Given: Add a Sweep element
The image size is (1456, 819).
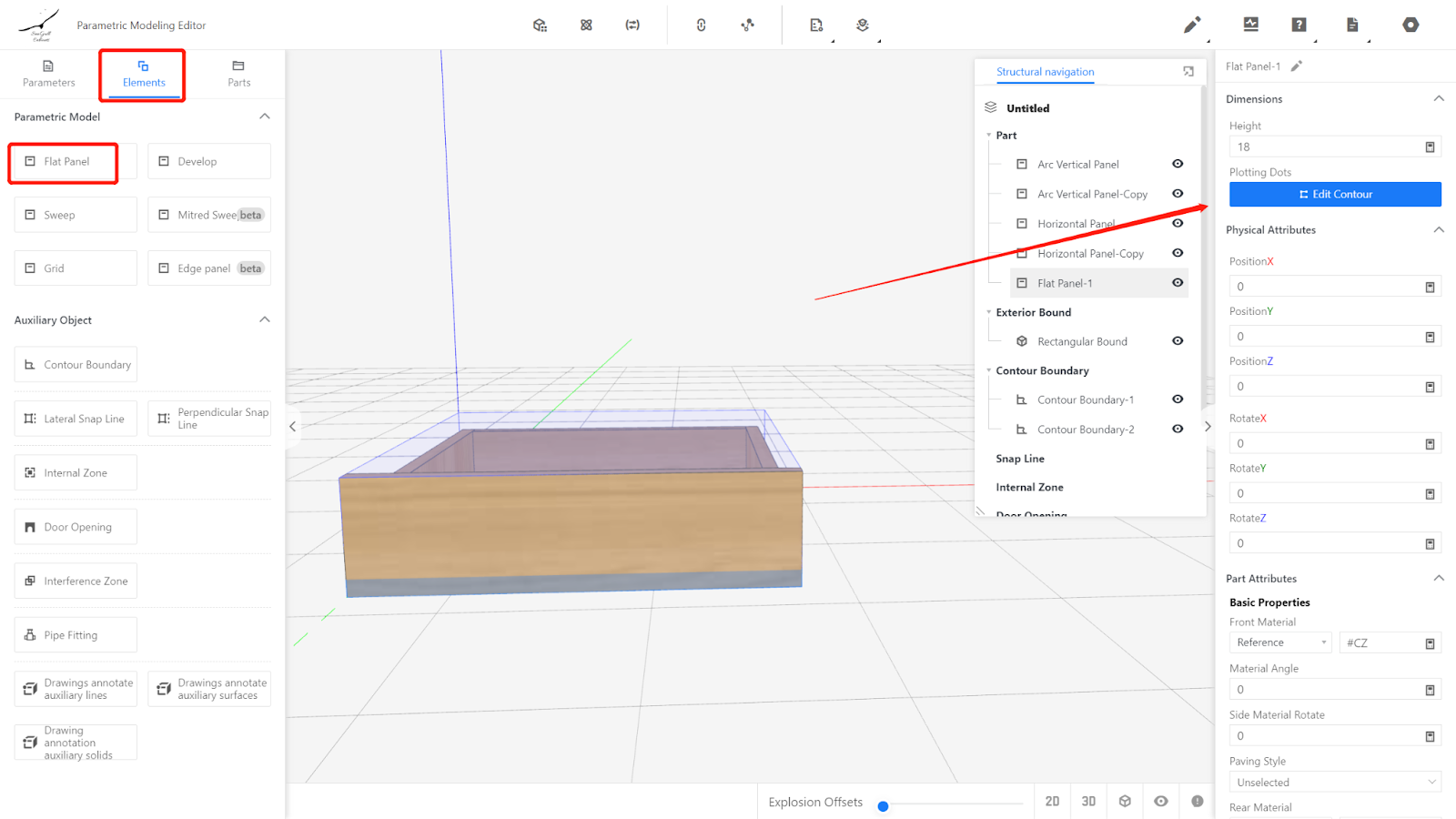Looking at the screenshot, I should (76, 216).
